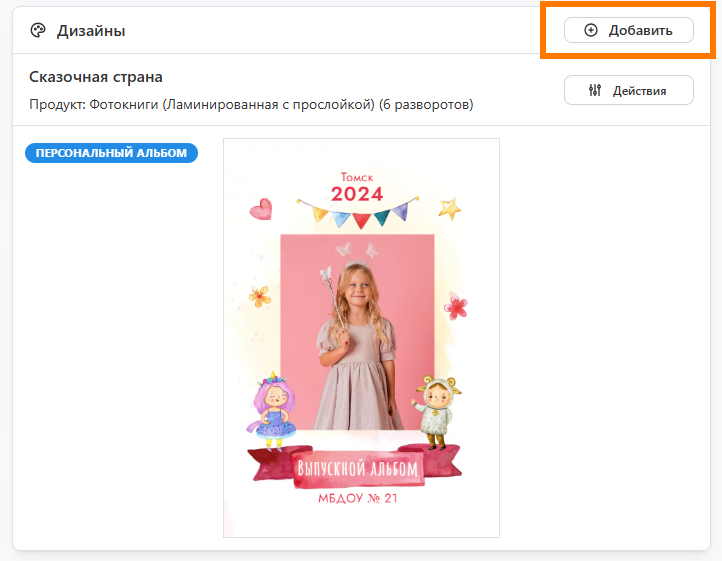The height and width of the screenshot is (561, 722).
Task: Click the sliders icon in Действия
Action: pyautogui.click(x=595, y=91)
